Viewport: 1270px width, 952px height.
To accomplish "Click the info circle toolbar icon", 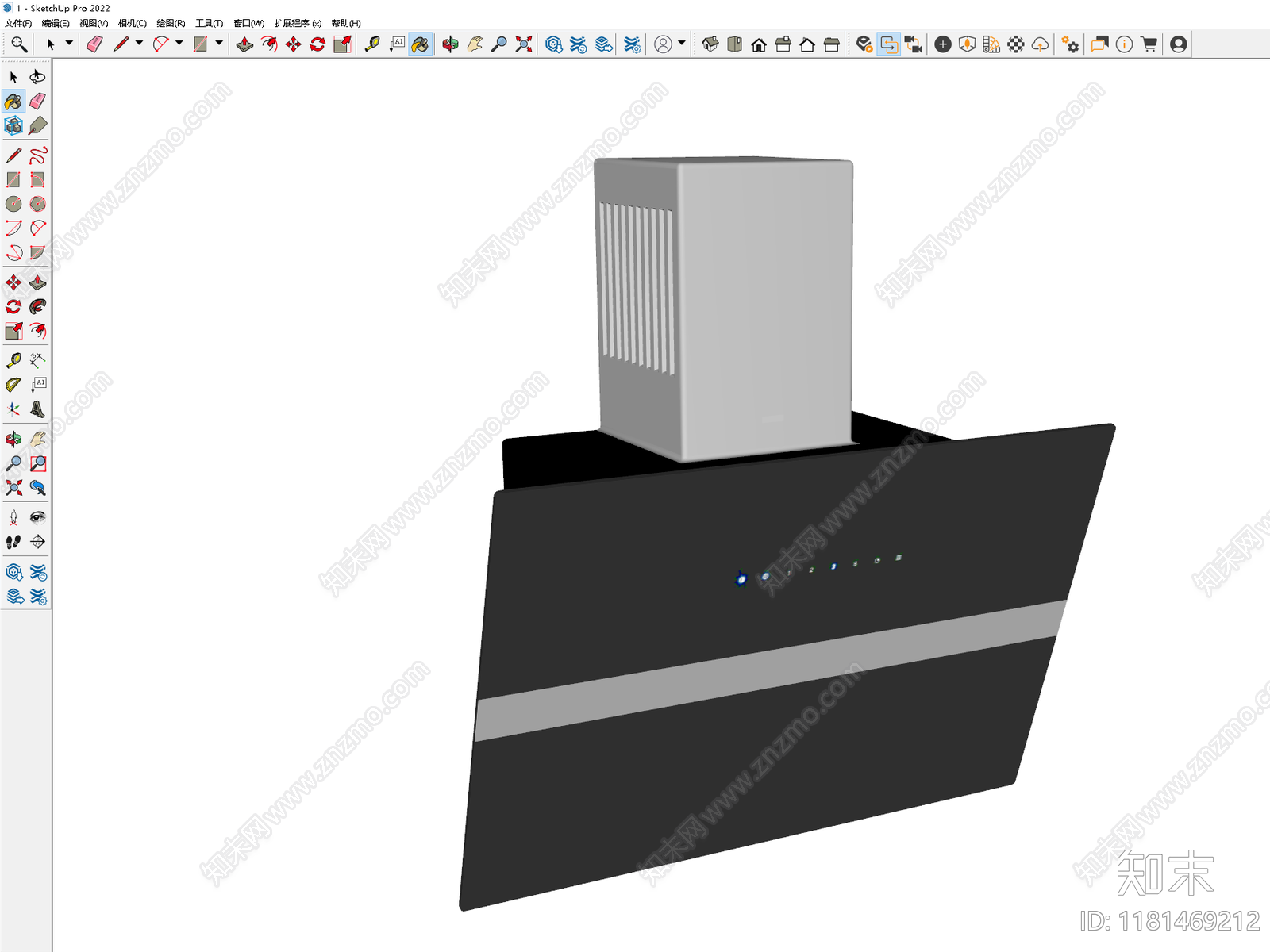I will click(x=1124, y=44).
